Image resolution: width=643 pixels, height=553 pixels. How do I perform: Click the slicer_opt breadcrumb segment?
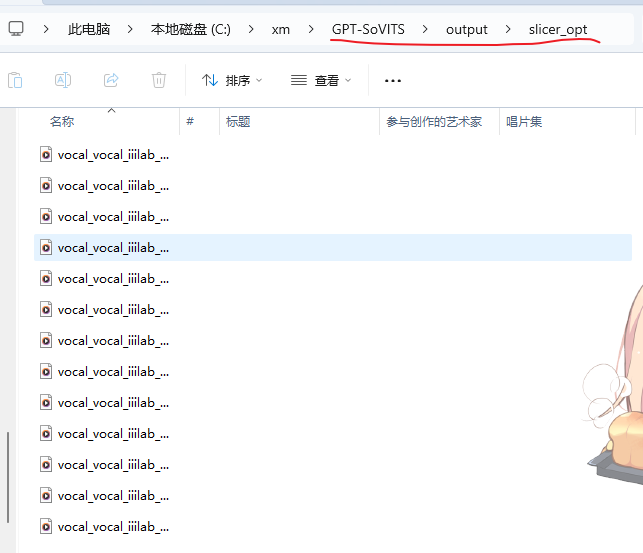[x=558, y=30]
